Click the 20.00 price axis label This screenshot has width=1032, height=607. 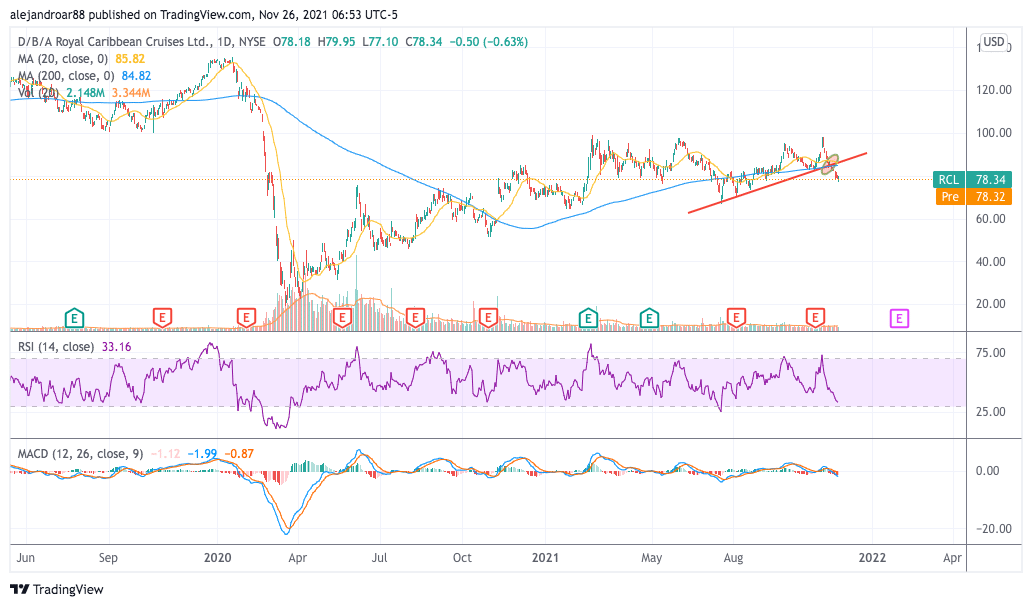click(990, 304)
